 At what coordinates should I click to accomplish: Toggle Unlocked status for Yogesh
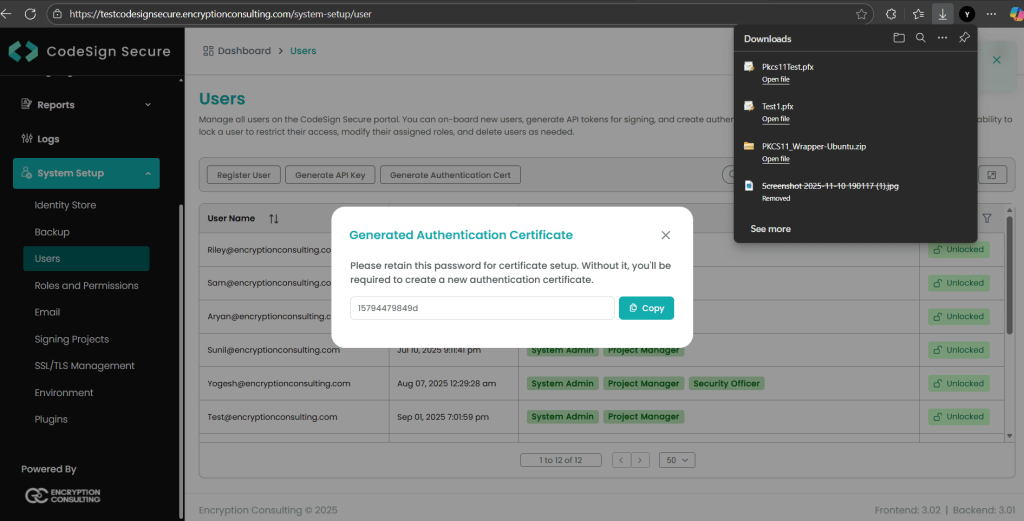coord(959,383)
